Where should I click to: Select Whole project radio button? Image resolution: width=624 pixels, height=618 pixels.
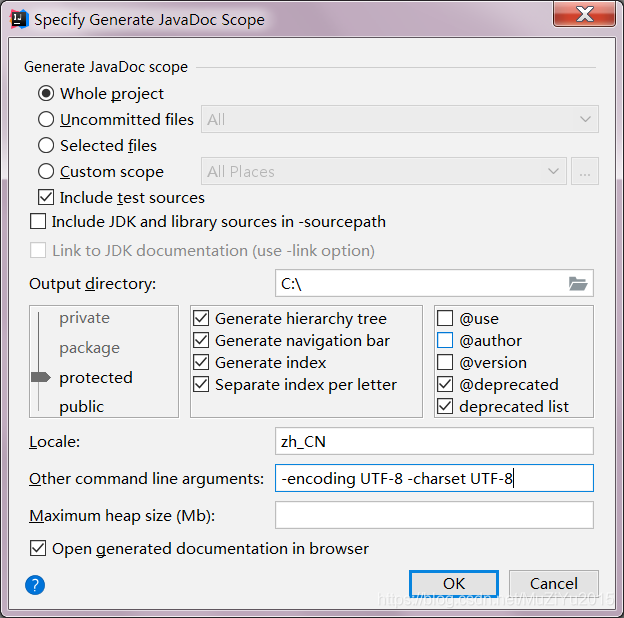(x=46, y=94)
